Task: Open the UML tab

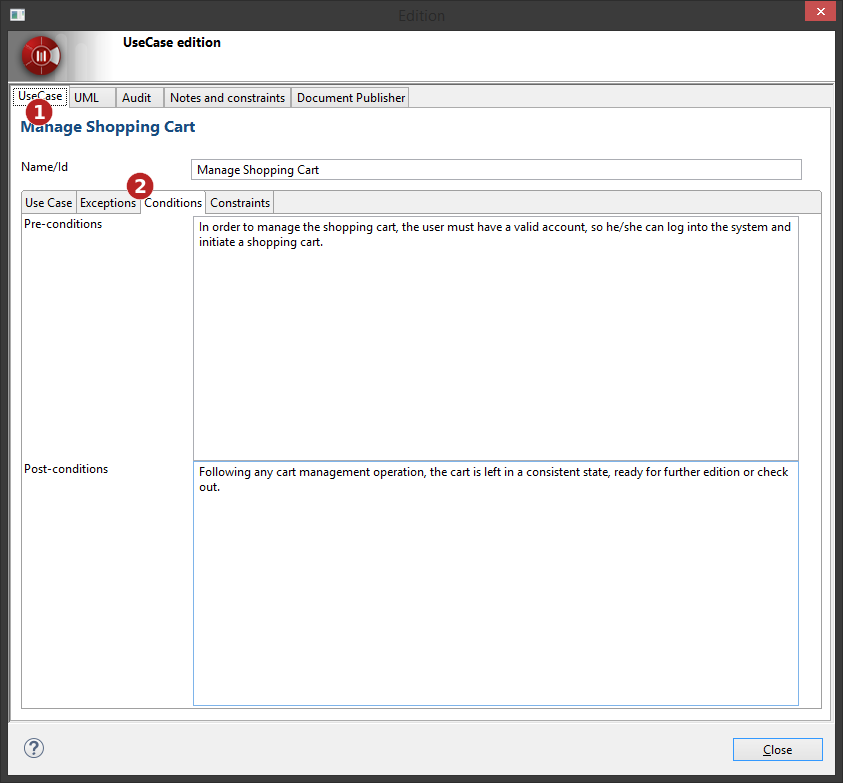Action: (87, 98)
